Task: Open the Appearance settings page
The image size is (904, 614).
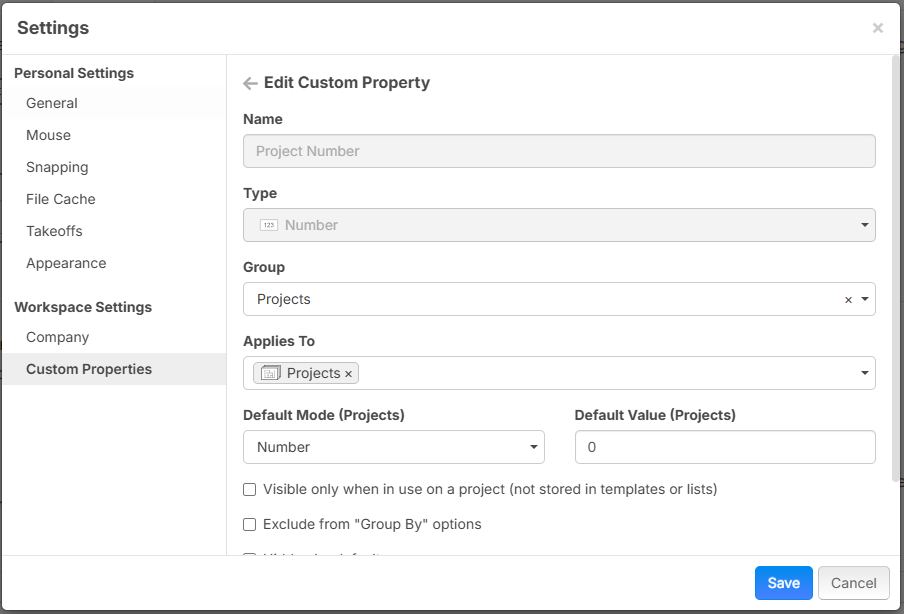Action: [66, 263]
